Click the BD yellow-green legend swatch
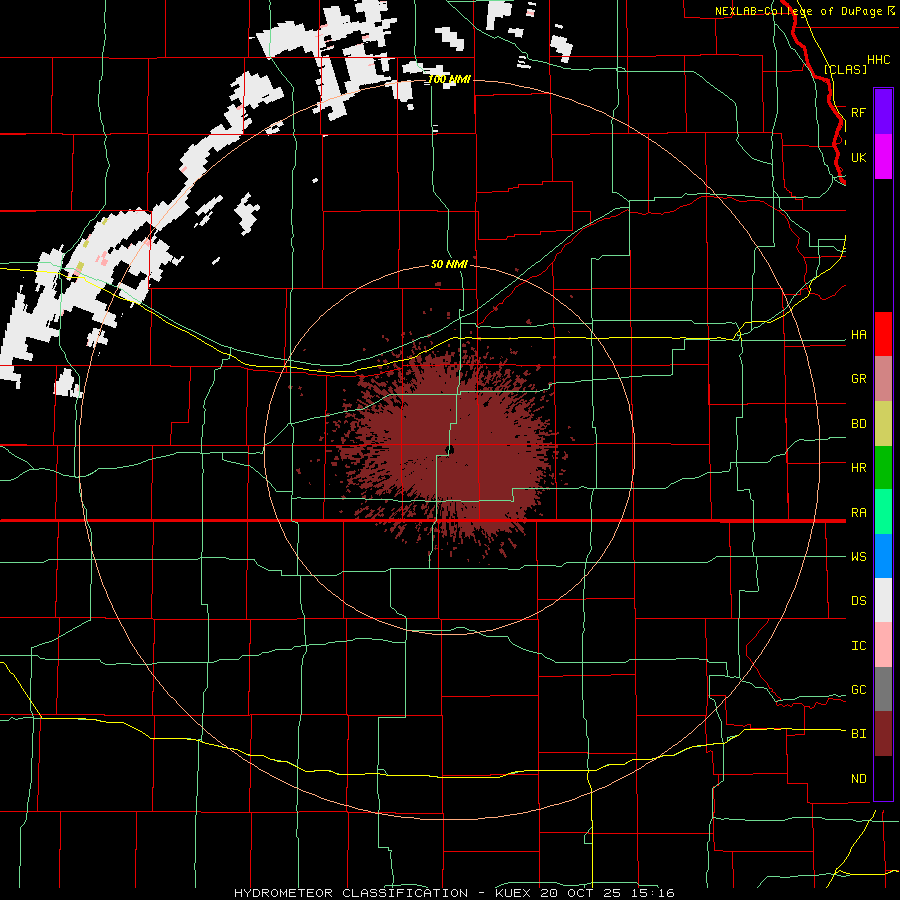The width and height of the screenshot is (900, 900). 883,424
